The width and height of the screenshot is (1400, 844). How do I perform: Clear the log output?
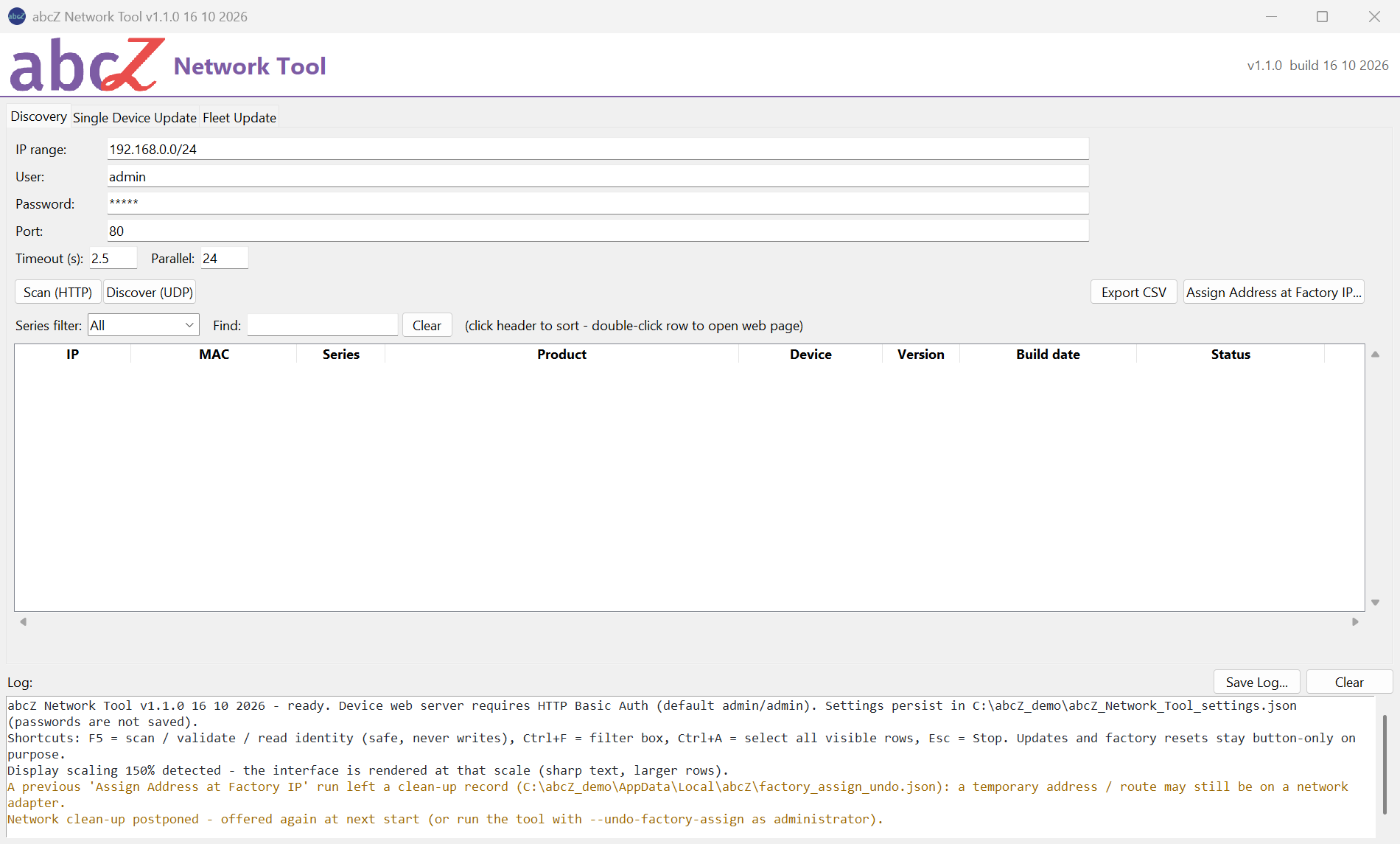coord(1349,682)
